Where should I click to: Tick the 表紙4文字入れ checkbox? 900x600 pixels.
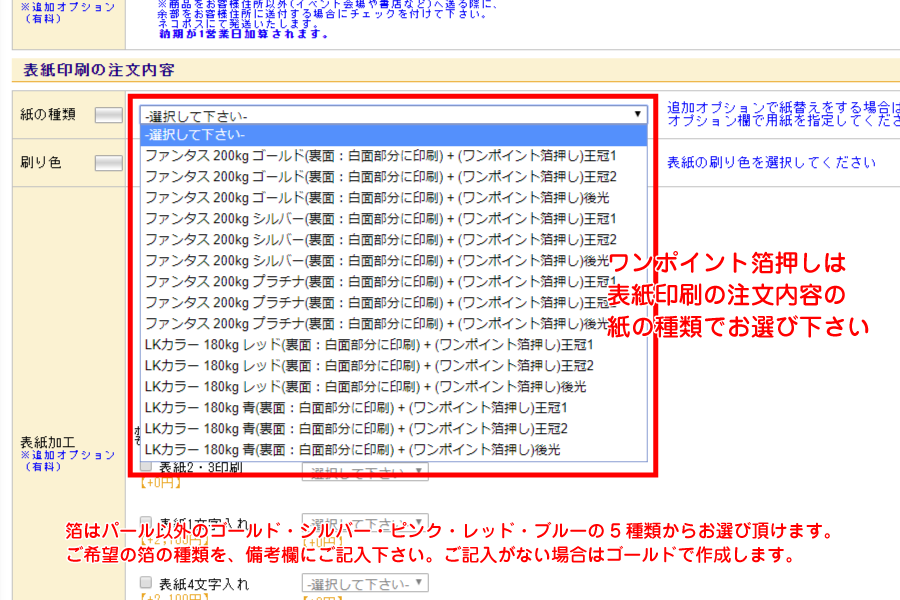tap(146, 583)
